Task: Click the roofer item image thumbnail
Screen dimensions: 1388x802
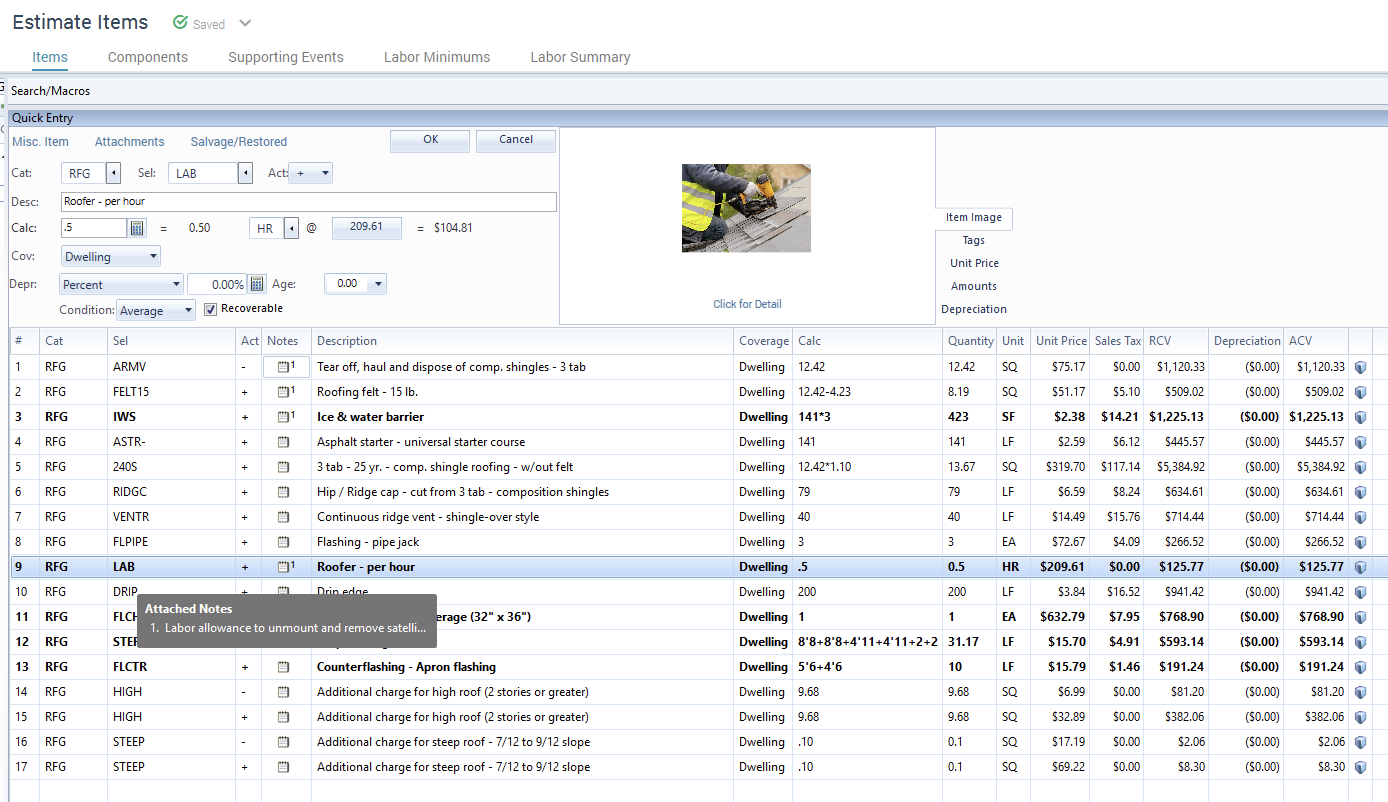Action: [746, 208]
